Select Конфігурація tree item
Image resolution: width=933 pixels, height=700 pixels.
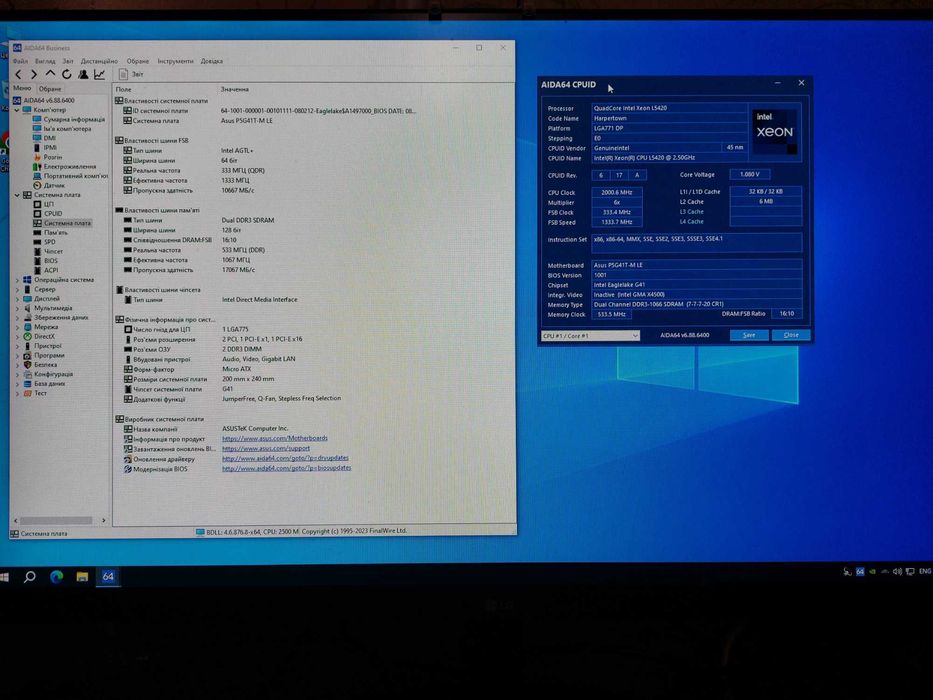click(49, 374)
